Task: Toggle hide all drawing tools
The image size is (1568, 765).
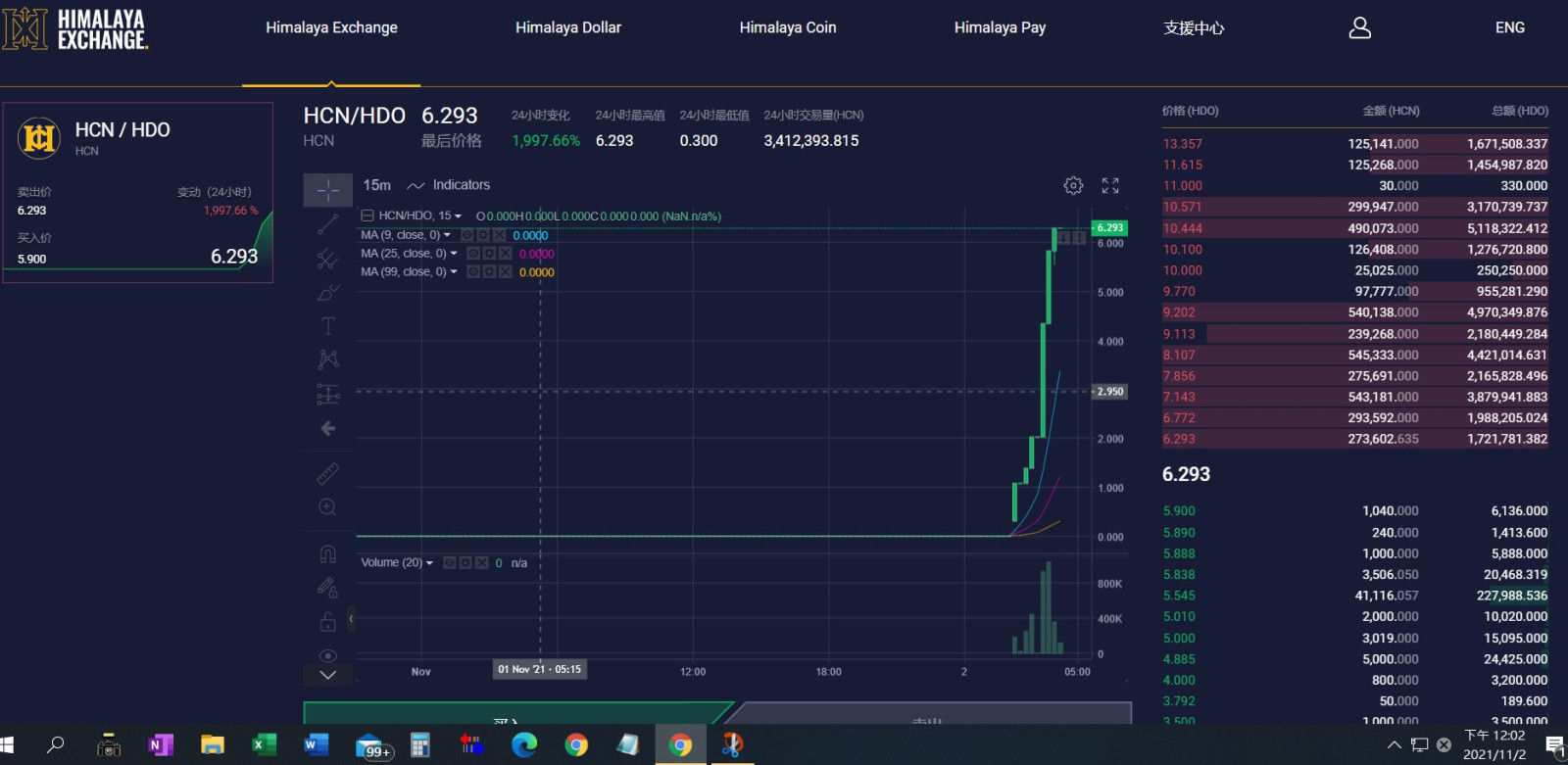Action: (x=327, y=655)
